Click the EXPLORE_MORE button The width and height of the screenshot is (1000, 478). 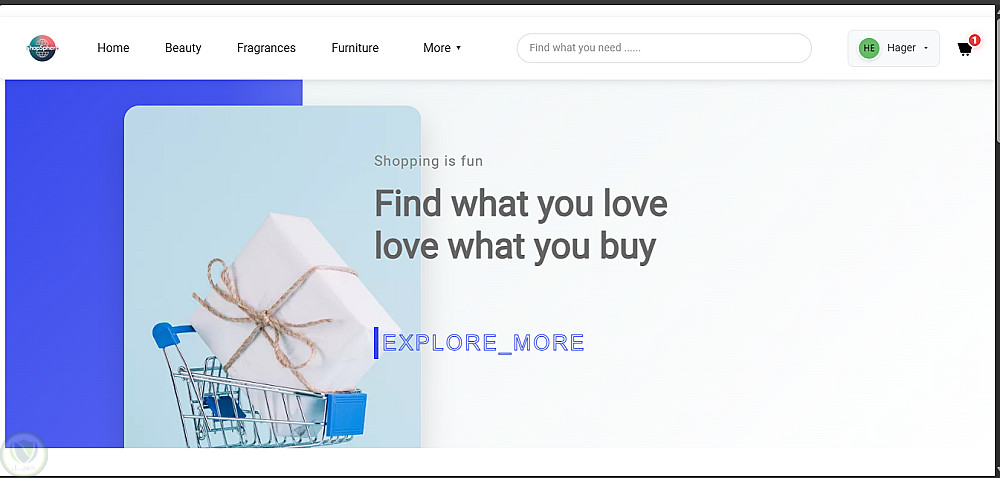tap(483, 343)
